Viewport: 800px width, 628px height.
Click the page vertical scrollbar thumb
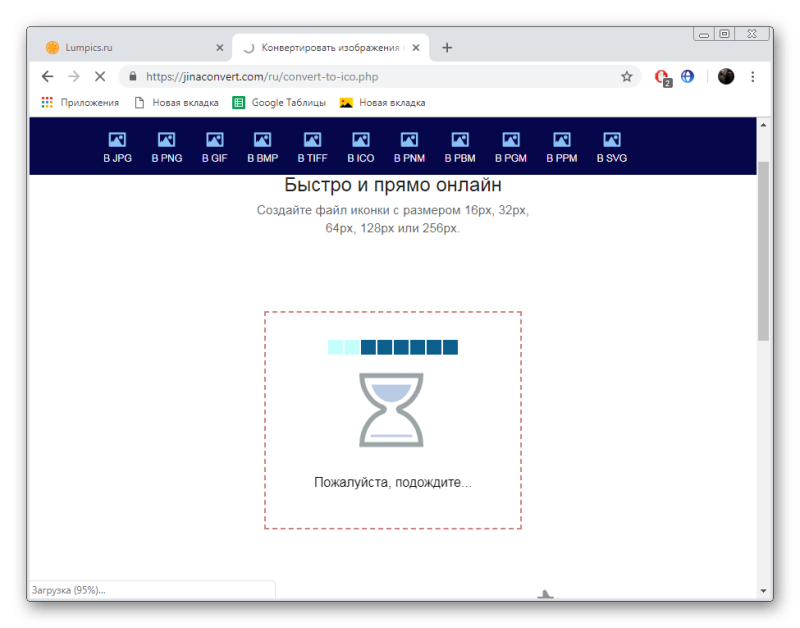coord(763,251)
